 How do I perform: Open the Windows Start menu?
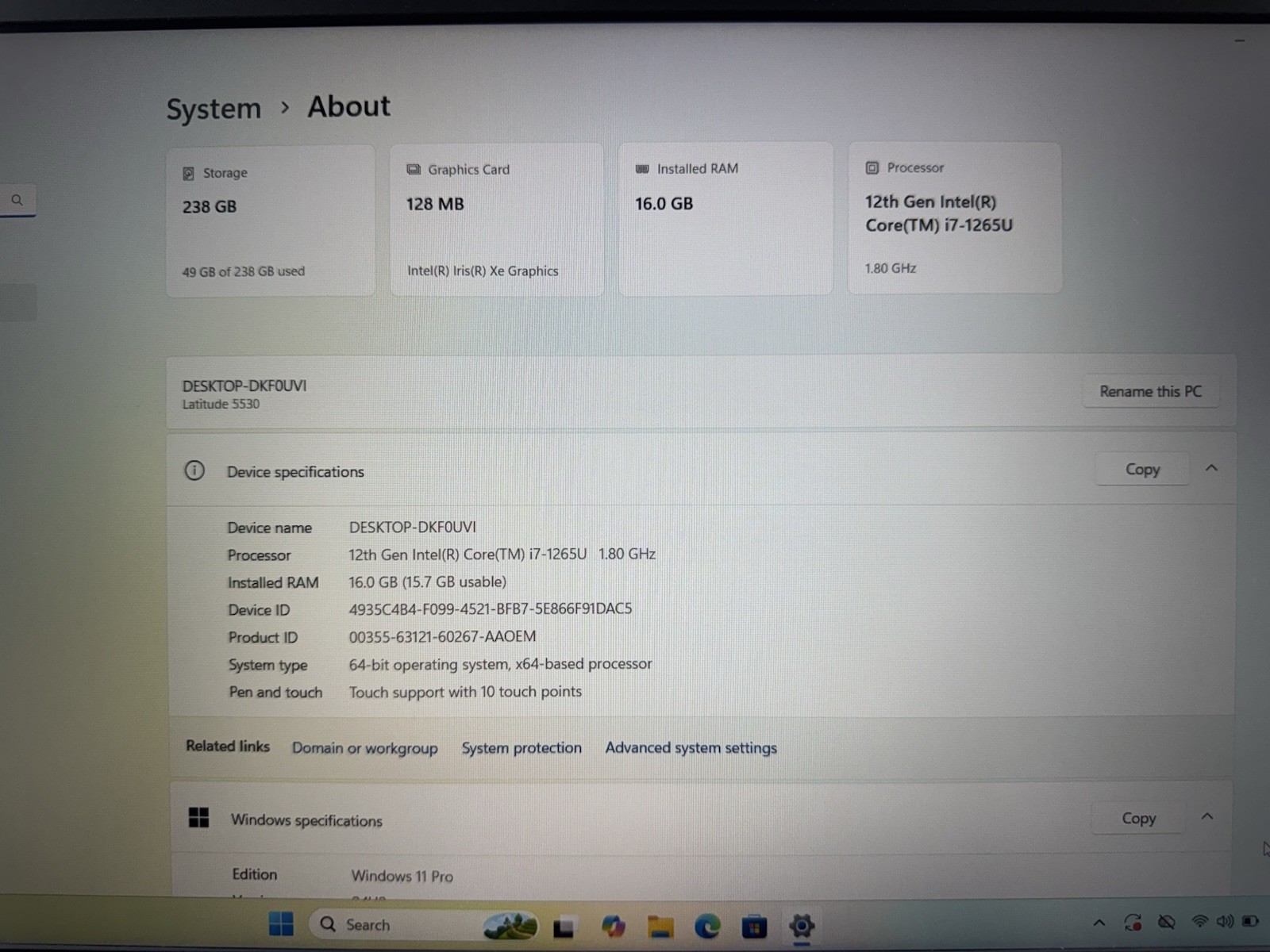pyautogui.click(x=281, y=924)
